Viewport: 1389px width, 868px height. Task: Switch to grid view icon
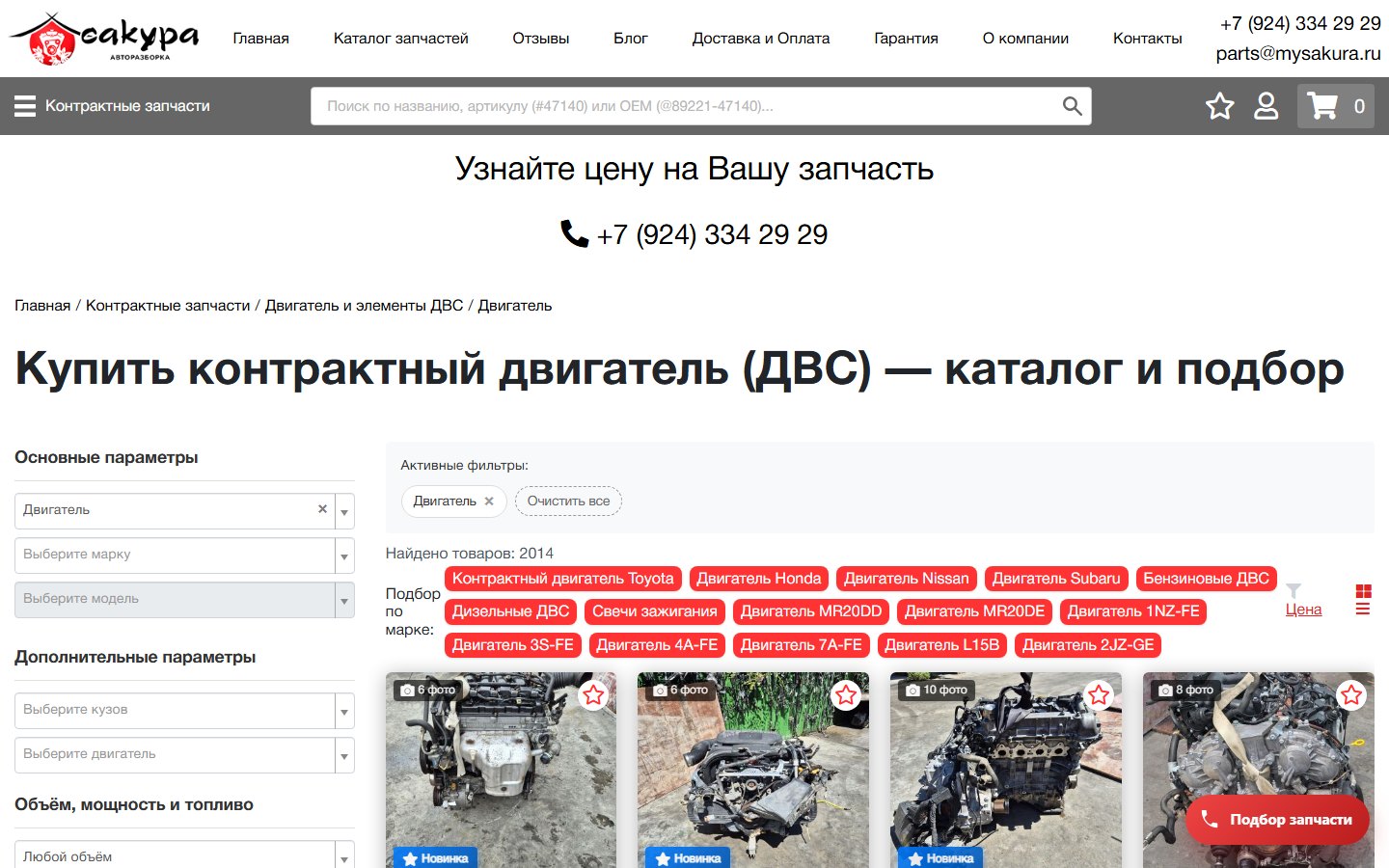tap(1363, 591)
